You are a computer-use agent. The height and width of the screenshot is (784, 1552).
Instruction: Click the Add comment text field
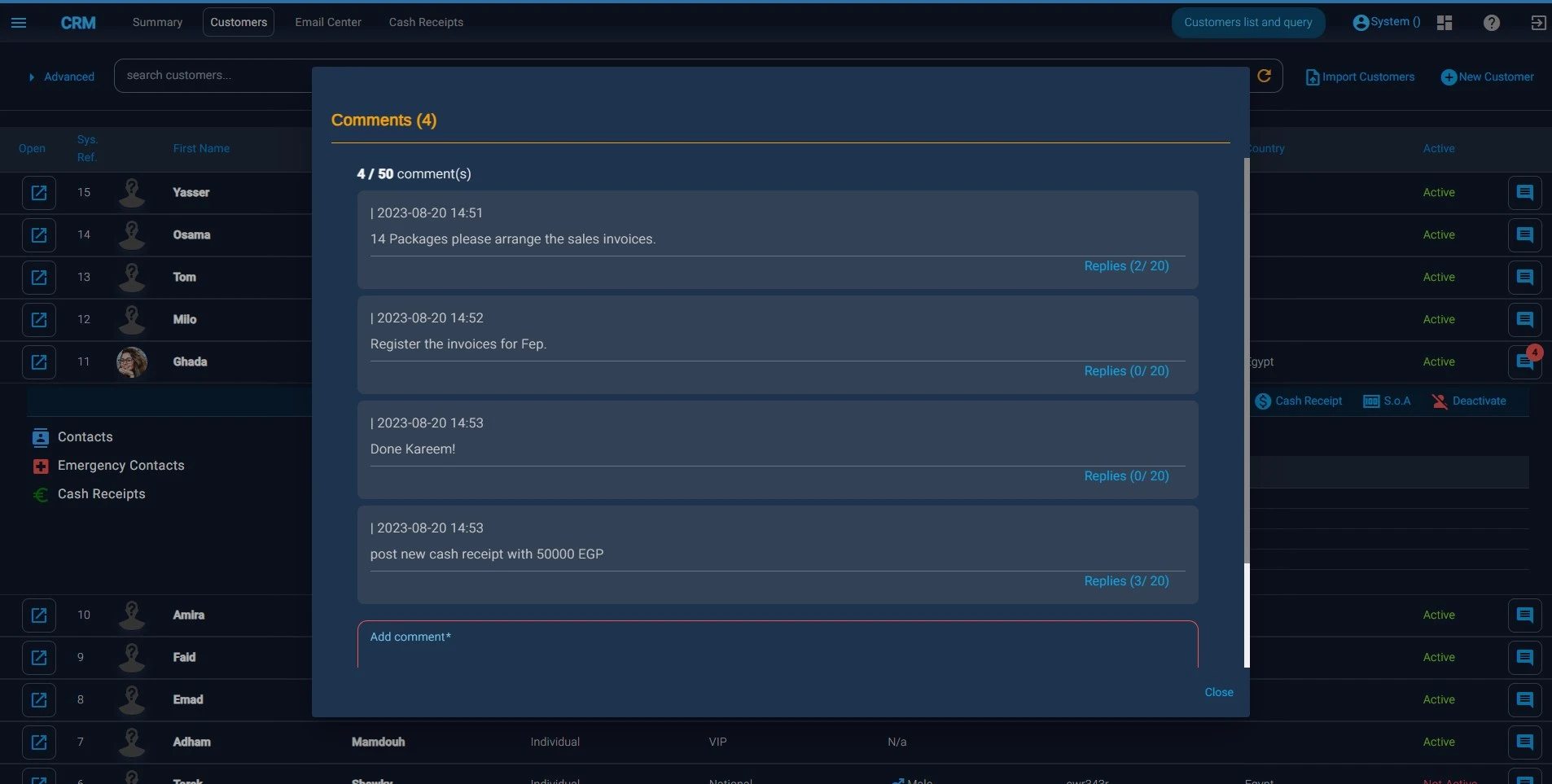(x=778, y=645)
